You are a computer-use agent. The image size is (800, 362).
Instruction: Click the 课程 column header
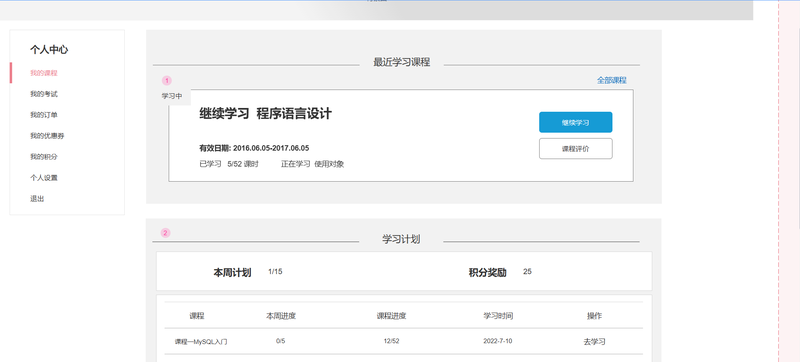click(197, 316)
